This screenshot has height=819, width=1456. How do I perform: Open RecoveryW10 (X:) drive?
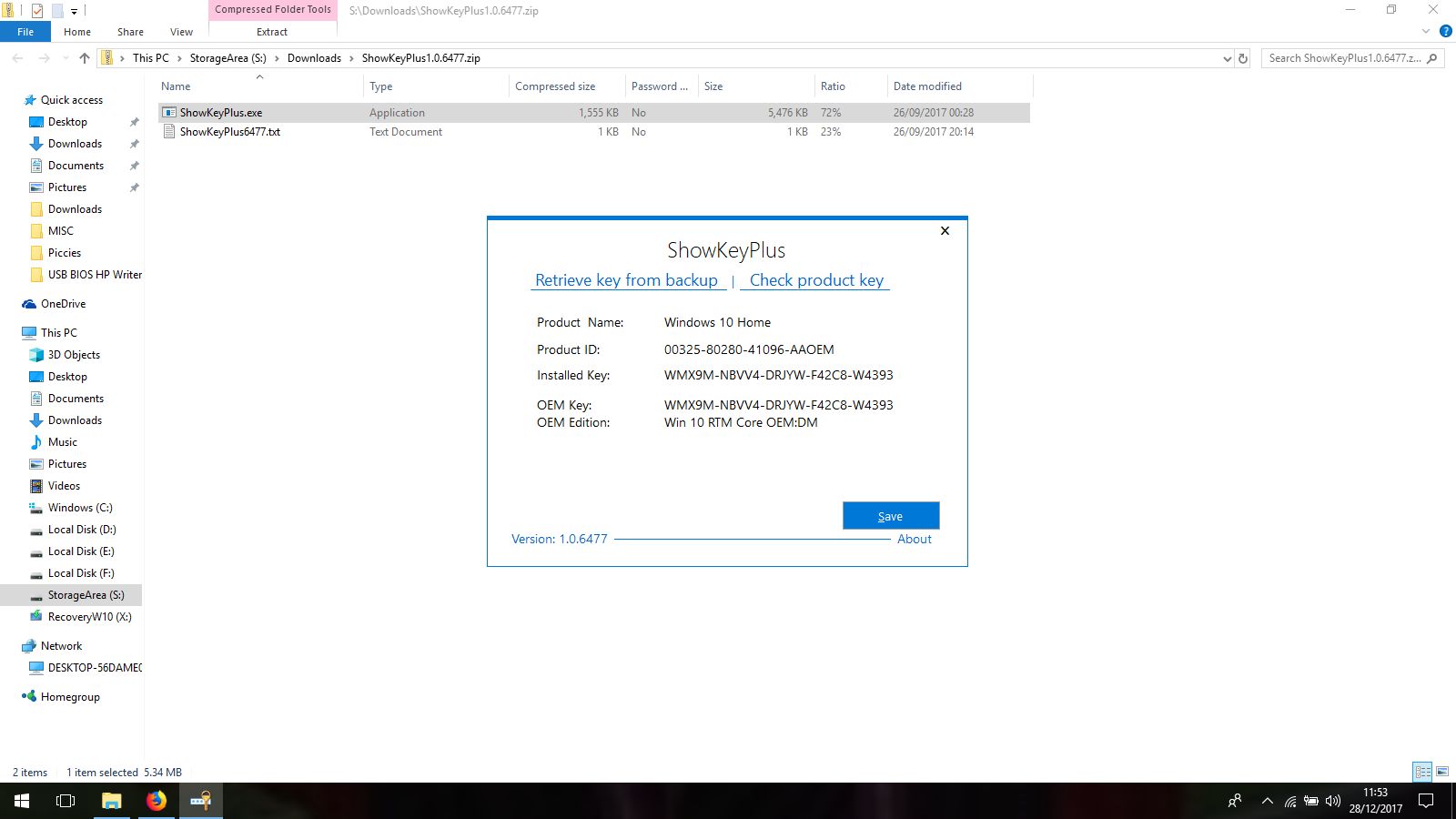click(89, 617)
